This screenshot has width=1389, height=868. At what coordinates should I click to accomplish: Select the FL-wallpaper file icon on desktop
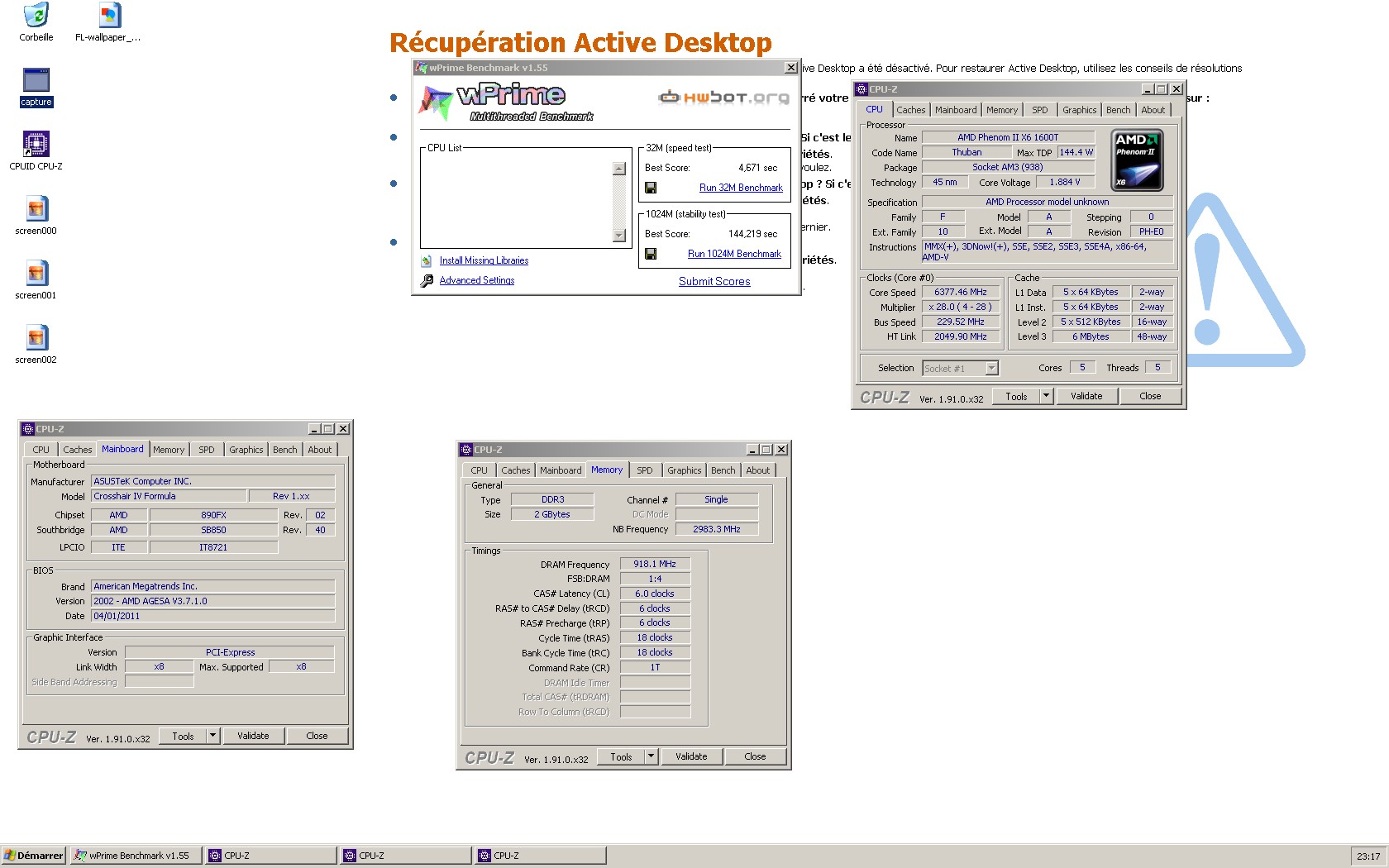pyautogui.click(x=109, y=15)
